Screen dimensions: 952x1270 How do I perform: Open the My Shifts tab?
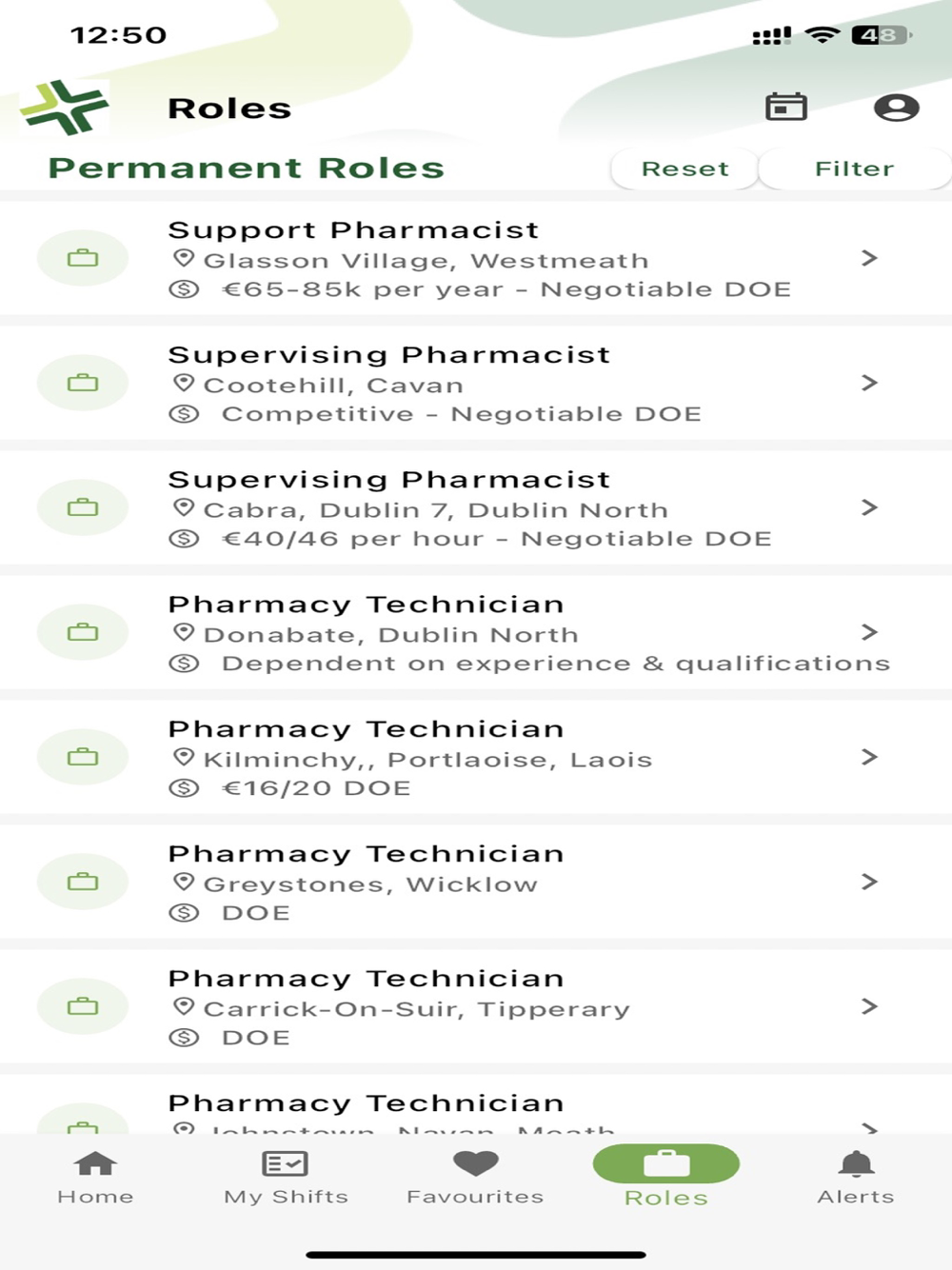(x=286, y=1177)
